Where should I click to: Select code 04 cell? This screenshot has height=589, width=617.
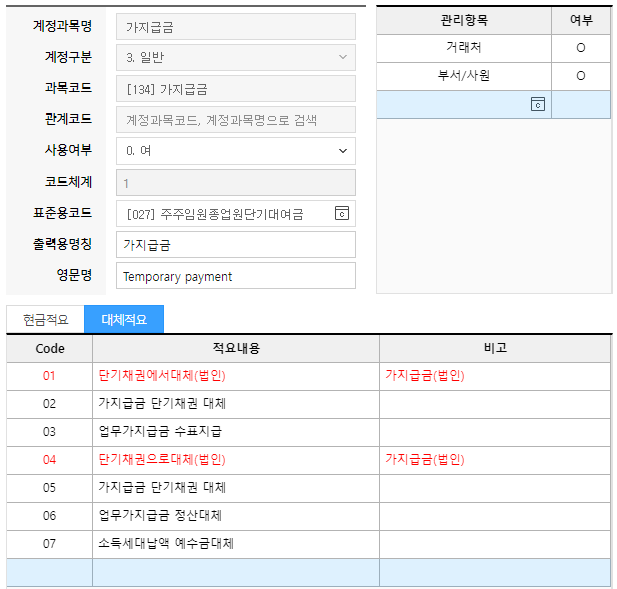tap(50, 460)
